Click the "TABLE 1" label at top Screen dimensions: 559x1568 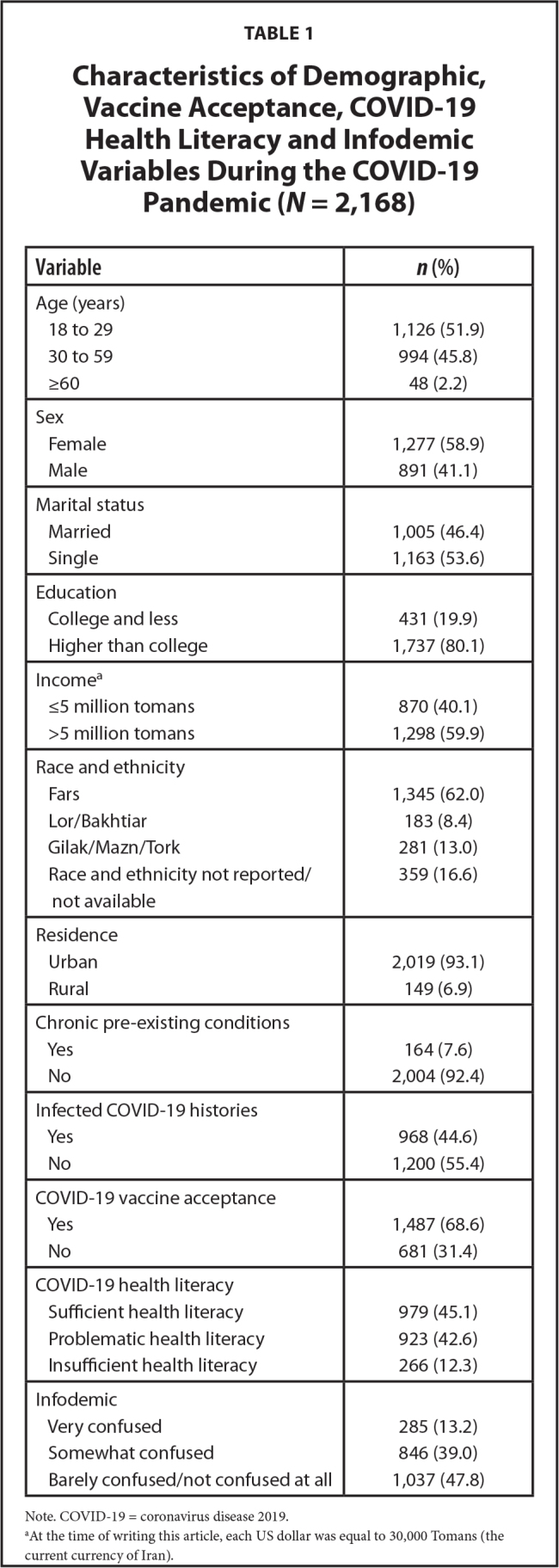tap(279, 34)
